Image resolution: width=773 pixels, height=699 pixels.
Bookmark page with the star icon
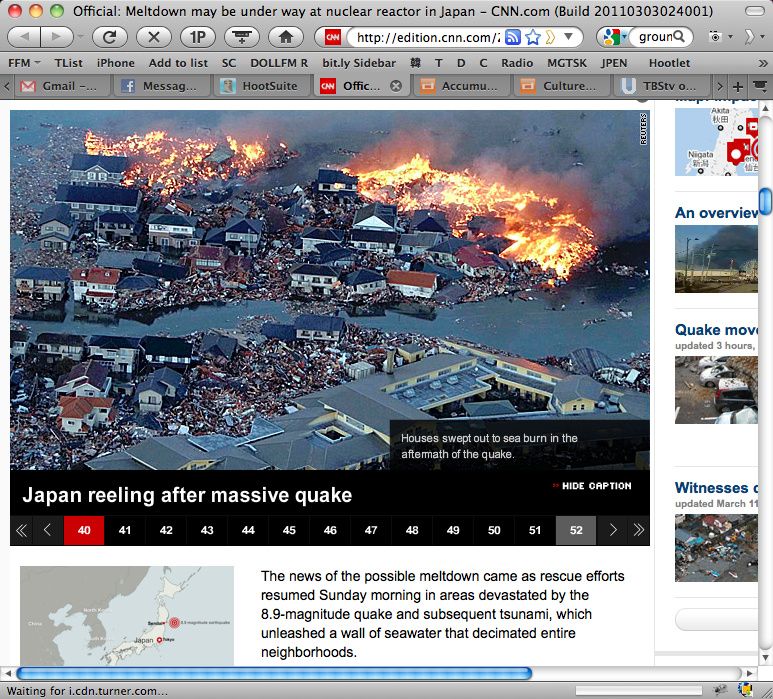533,37
